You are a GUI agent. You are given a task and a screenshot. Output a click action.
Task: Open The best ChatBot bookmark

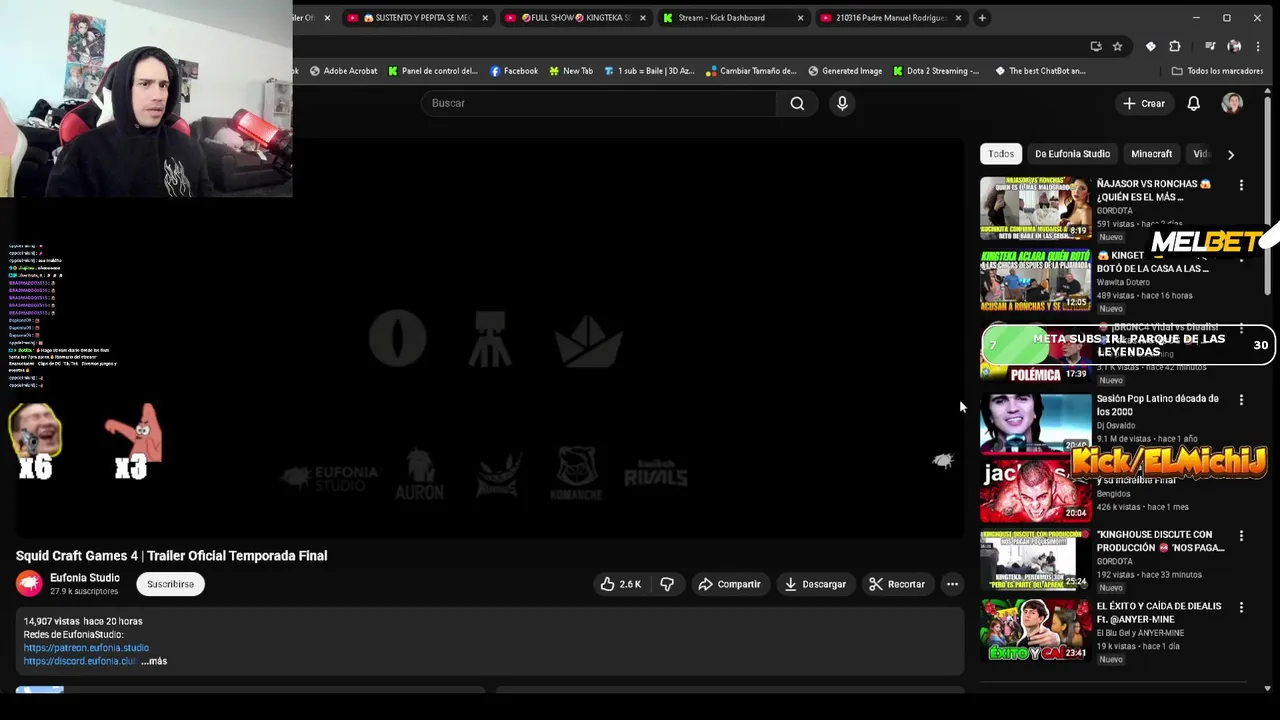tap(1040, 71)
